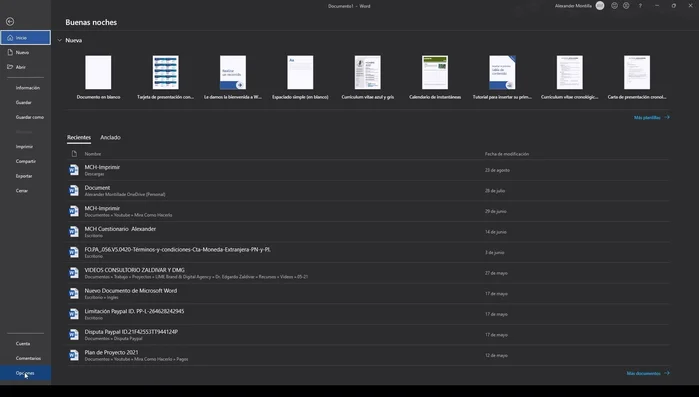This screenshot has height=397, width=699.
Task: Open the Cuenta page
Action: click(23, 344)
